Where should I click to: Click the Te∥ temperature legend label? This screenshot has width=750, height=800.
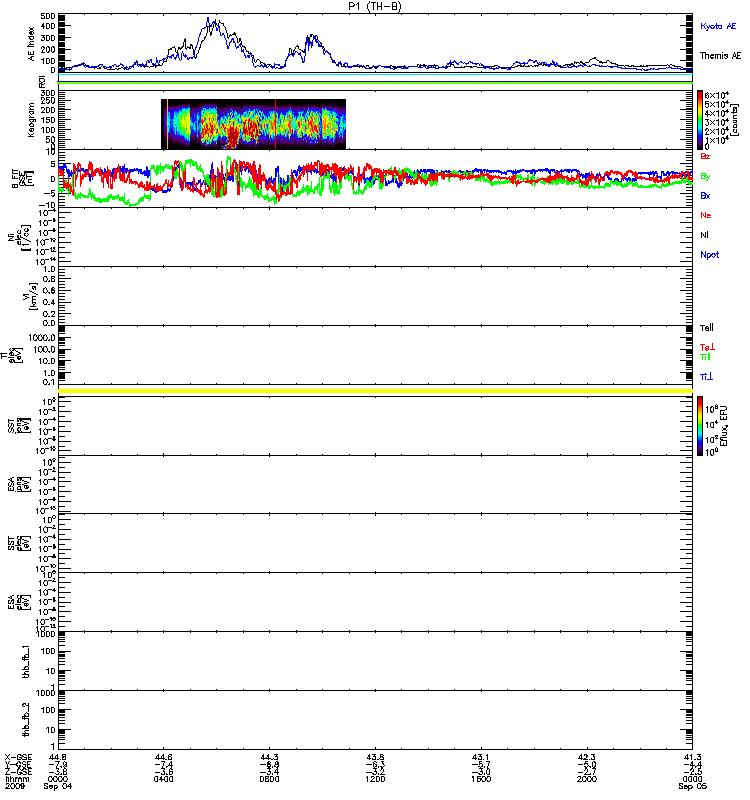pos(707,328)
